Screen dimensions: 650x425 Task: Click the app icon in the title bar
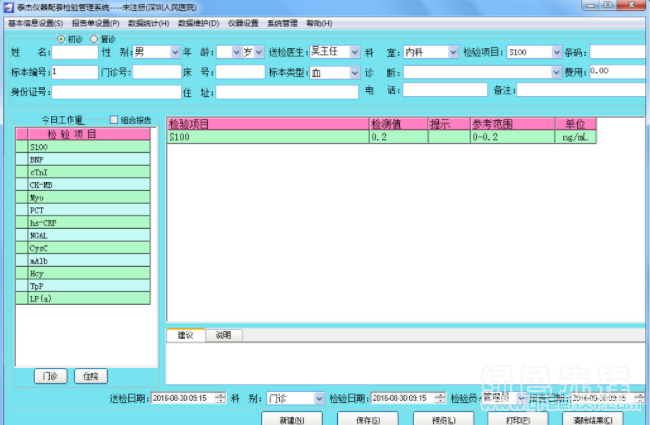[8, 7]
